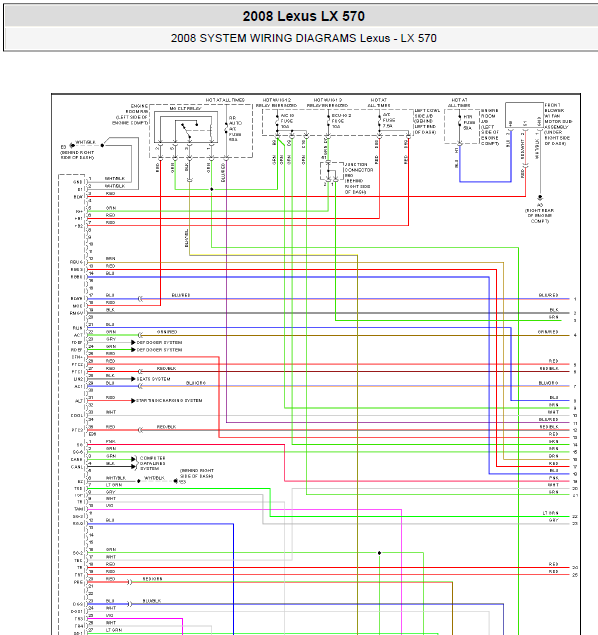Viewport: 598px width, 635px height.
Task: Click the MG CLT RELAY label
Action: point(185,109)
